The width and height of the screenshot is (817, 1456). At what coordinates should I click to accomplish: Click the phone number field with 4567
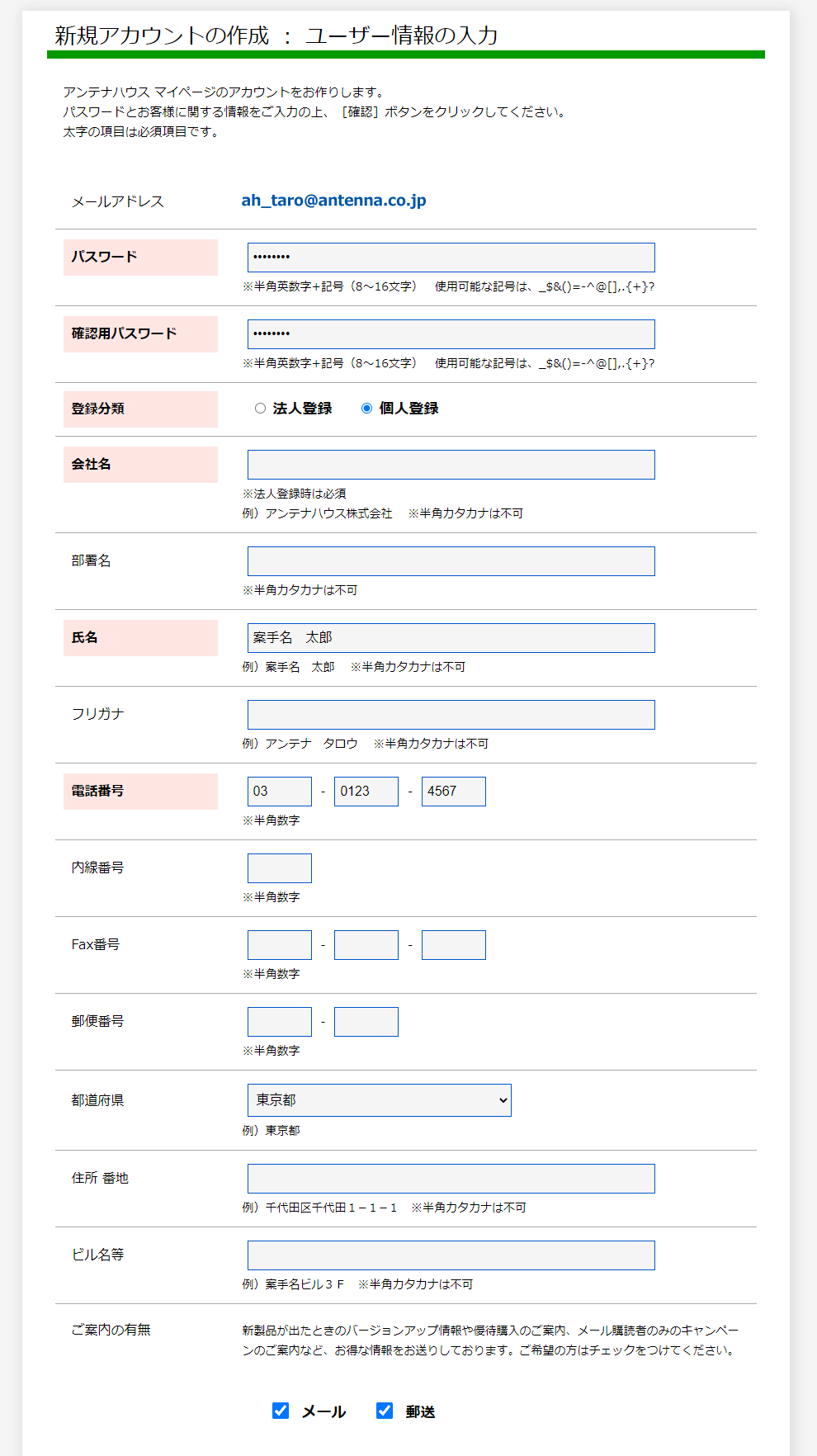point(454,792)
